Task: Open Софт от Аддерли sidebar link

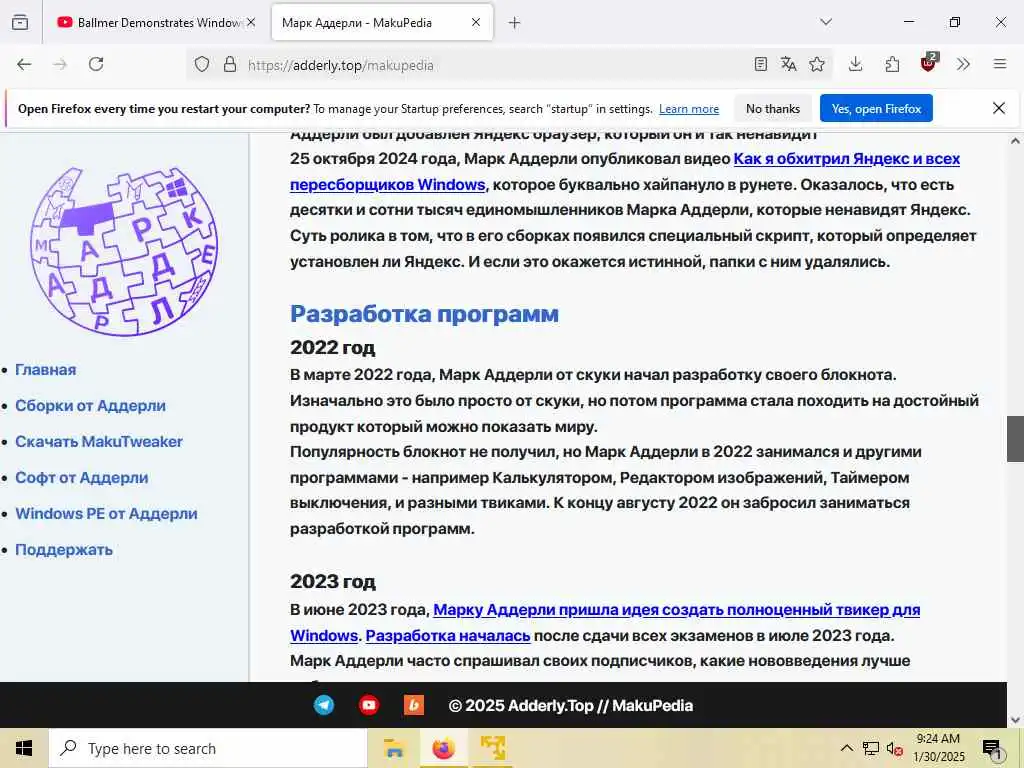Action: pyautogui.click(x=82, y=477)
